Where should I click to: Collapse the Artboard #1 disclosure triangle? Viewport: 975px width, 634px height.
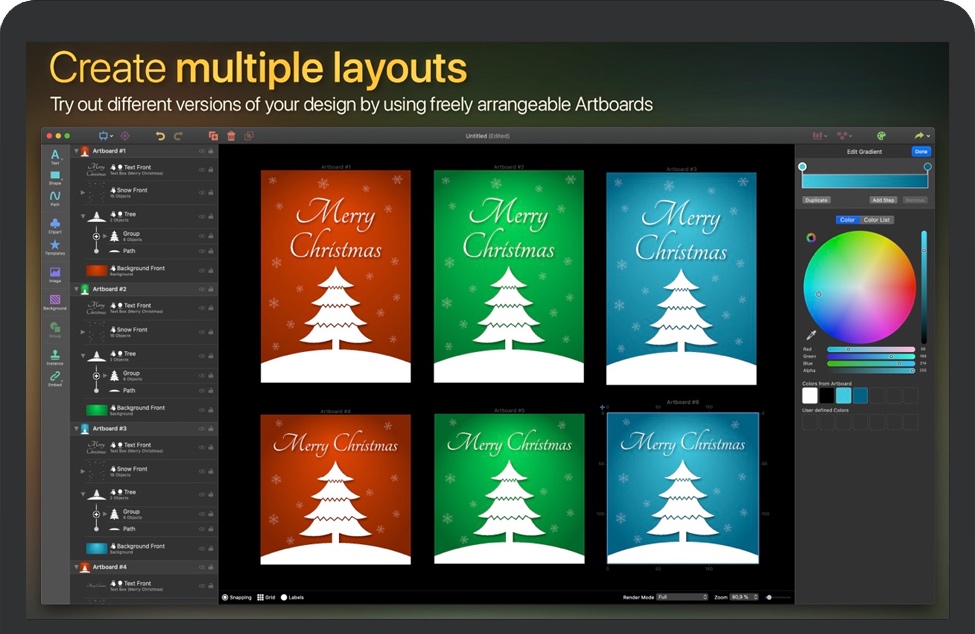point(76,150)
